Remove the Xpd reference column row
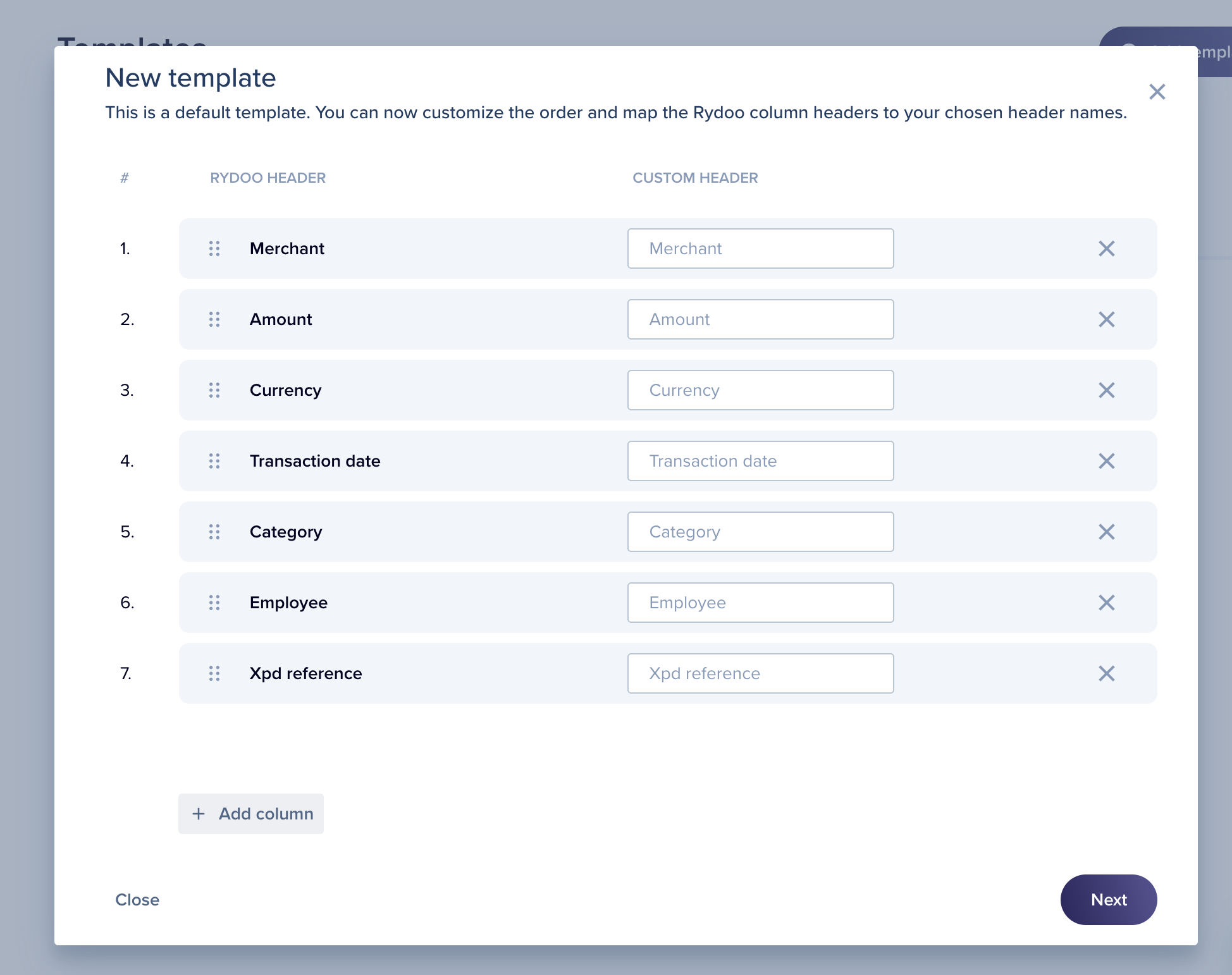 click(1107, 673)
